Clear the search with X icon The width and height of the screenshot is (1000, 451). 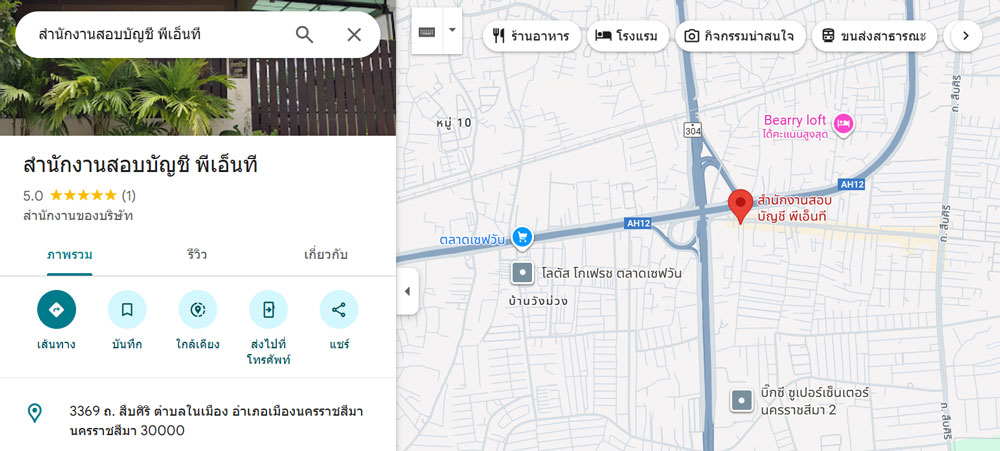coord(354,35)
